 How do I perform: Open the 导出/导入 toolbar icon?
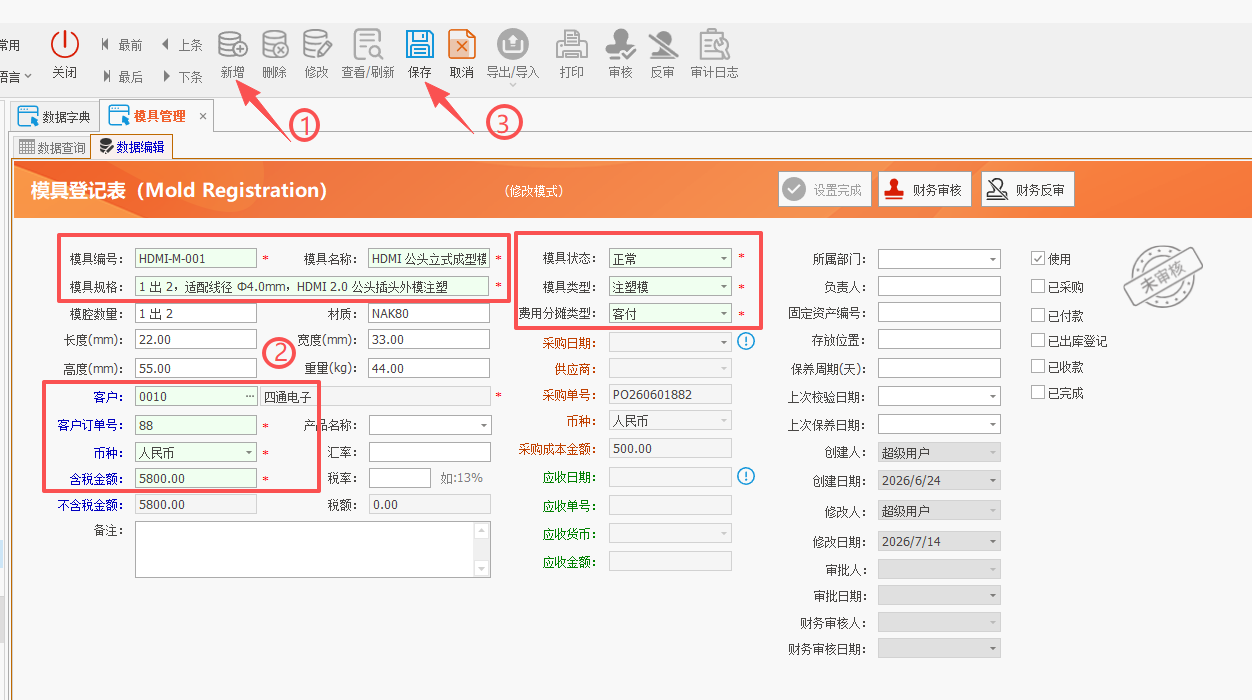coord(513,44)
